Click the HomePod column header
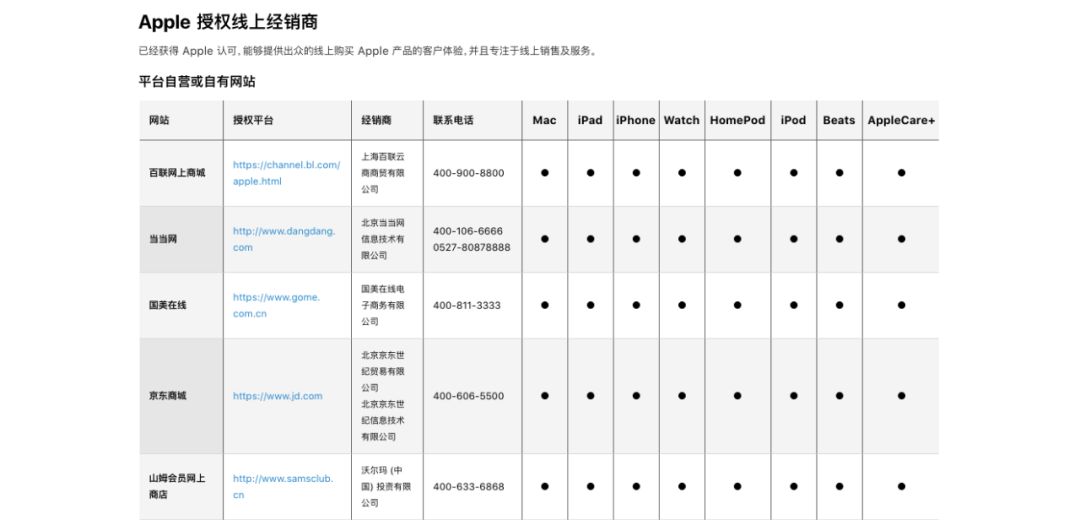This screenshot has height=520, width=1080. (738, 120)
